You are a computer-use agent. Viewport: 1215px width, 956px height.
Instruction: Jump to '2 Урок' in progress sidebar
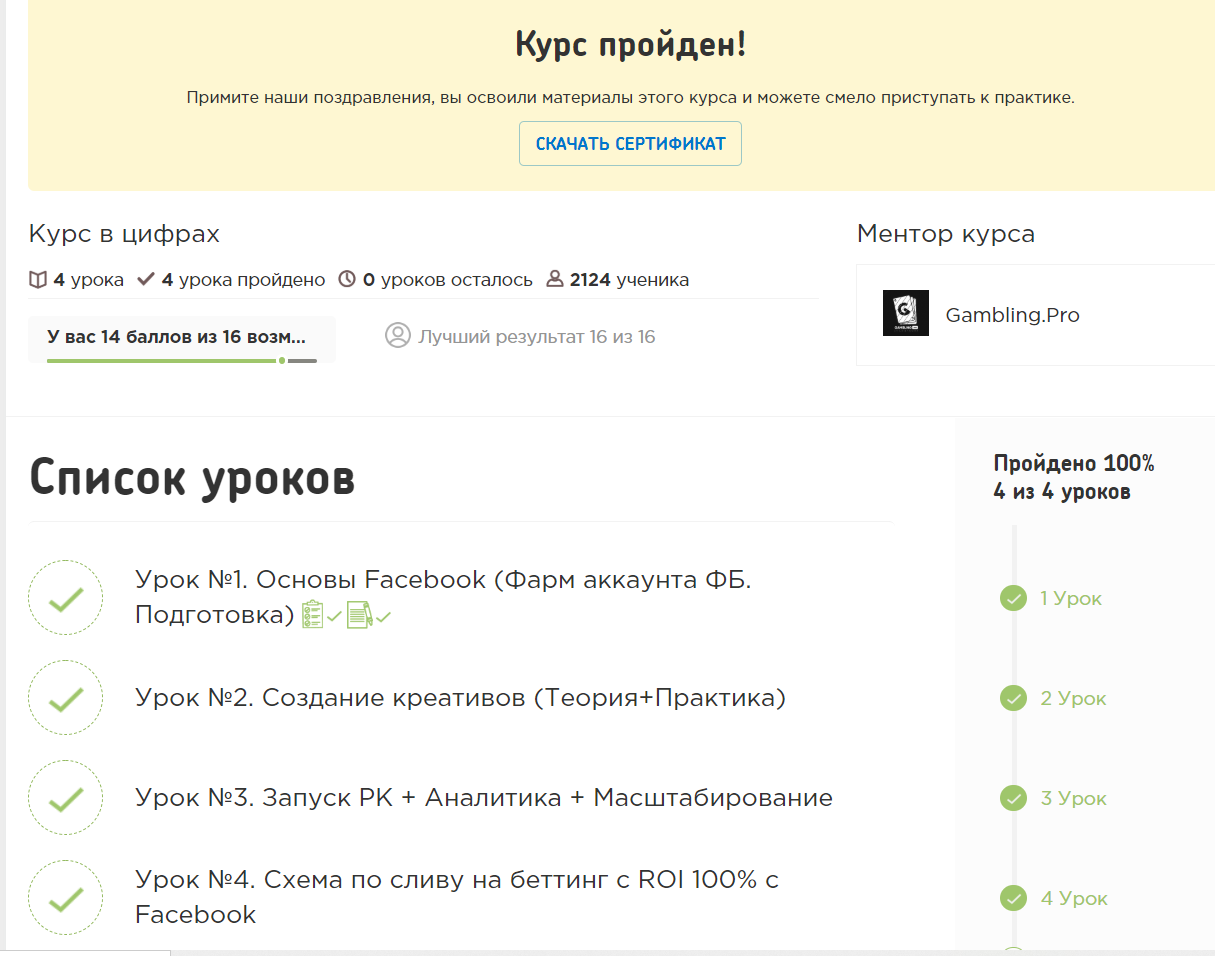tap(1073, 699)
